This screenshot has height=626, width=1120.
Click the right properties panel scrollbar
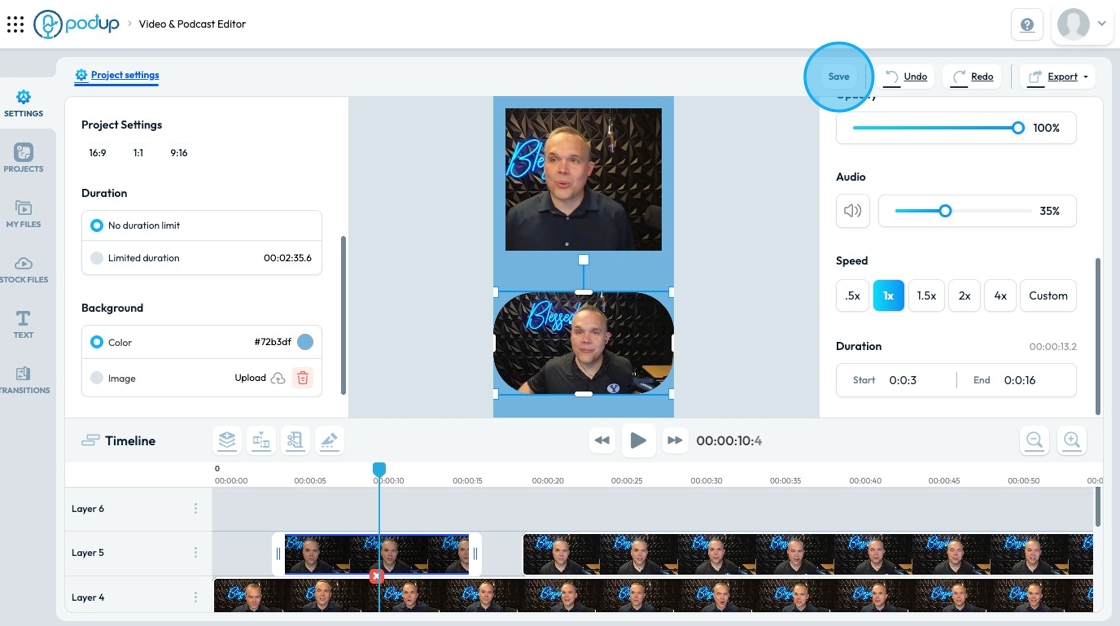1098,336
